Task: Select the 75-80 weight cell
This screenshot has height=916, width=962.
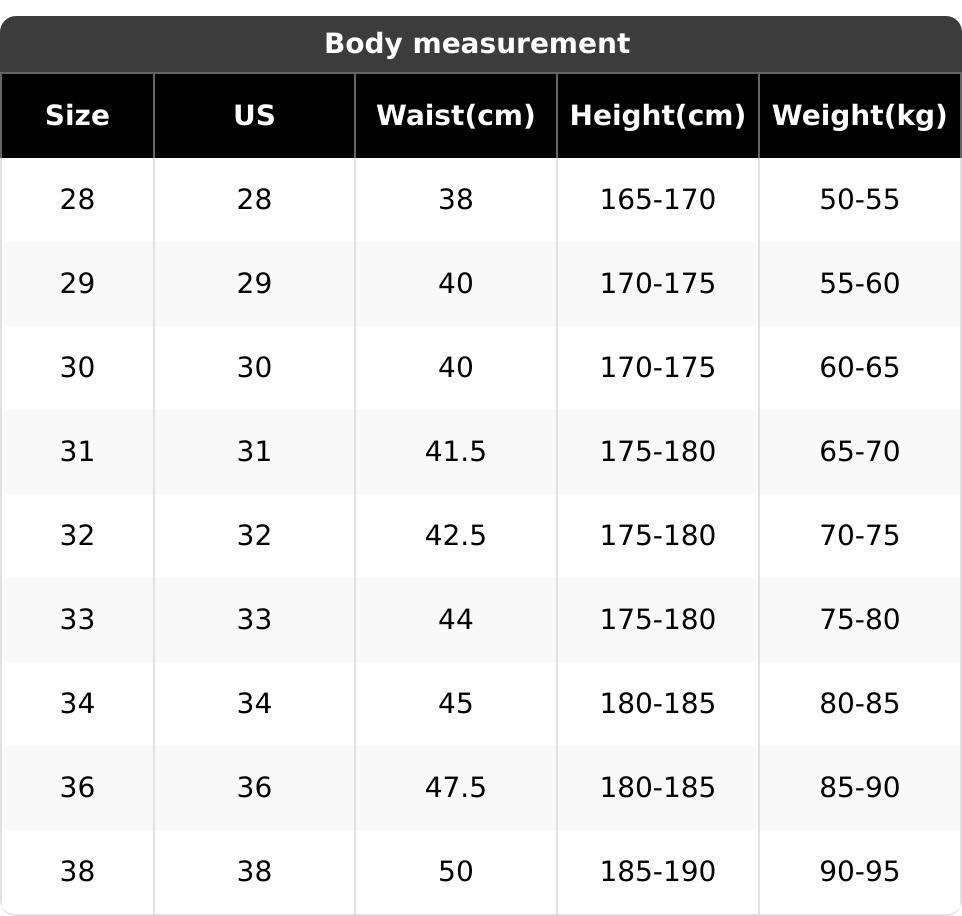Action: pyautogui.click(x=859, y=620)
